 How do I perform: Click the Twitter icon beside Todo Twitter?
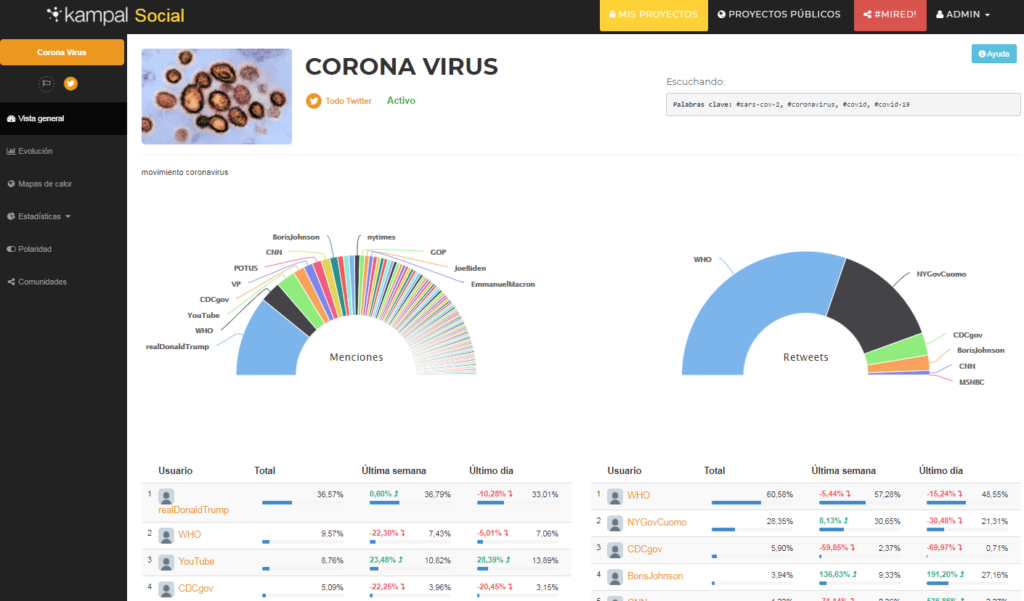coord(313,101)
